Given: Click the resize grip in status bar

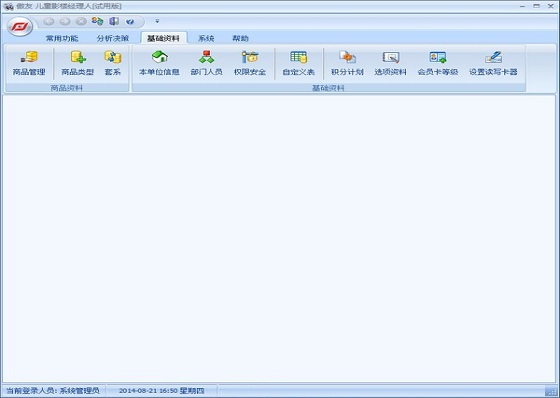Looking at the screenshot, I should click(x=550, y=391).
